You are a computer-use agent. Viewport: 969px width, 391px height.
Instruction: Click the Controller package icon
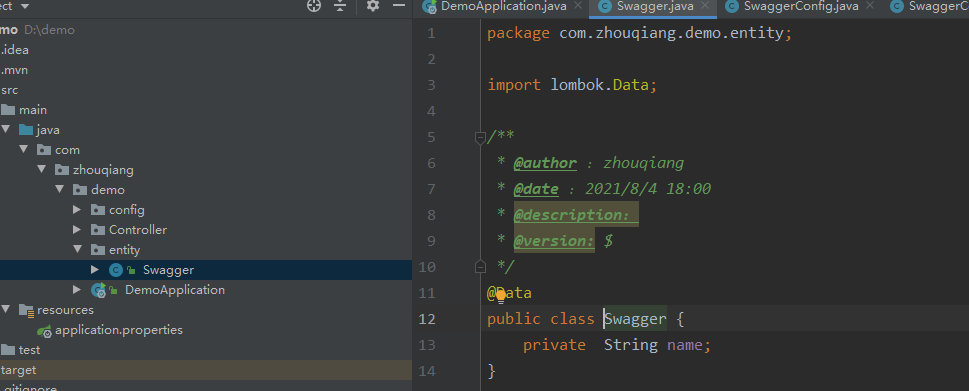pos(98,229)
